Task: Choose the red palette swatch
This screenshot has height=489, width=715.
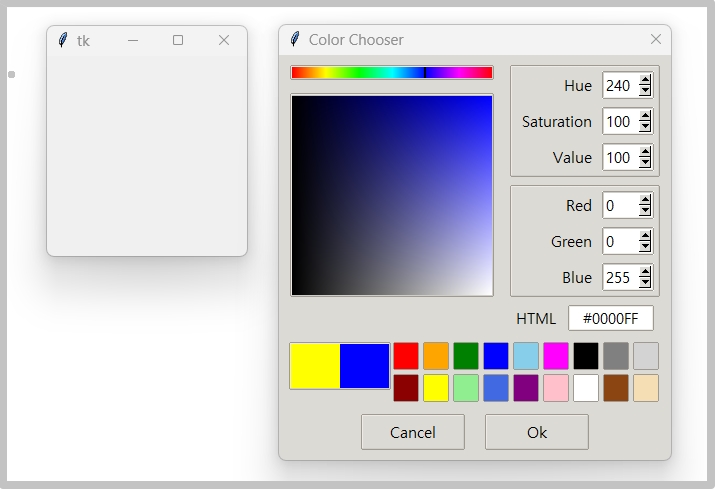Action: (406, 356)
